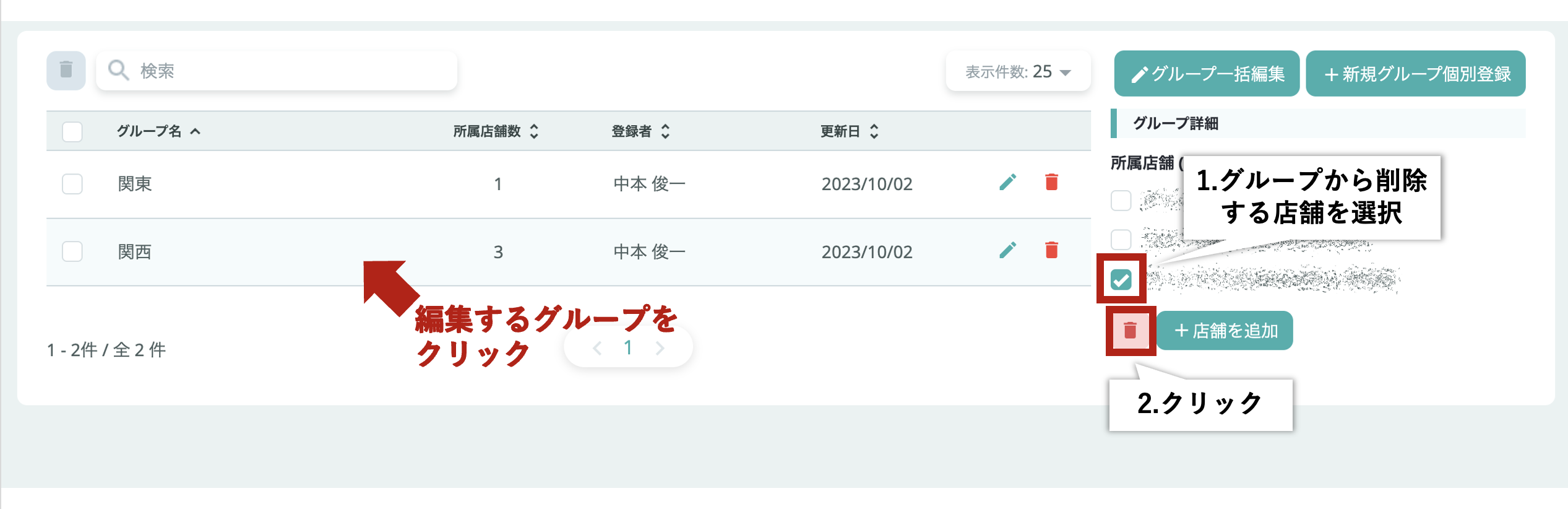The height and width of the screenshot is (509, 1568).
Task: Go to the previous page arrow
Action: tap(597, 348)
